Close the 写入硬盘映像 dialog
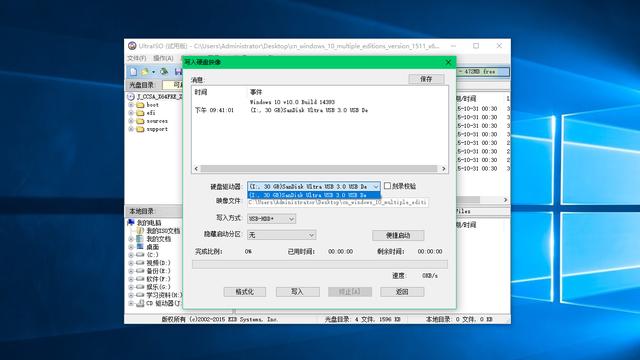Viewport: 640px width, 360px height. pyautogui.click(x=448, y=62)
